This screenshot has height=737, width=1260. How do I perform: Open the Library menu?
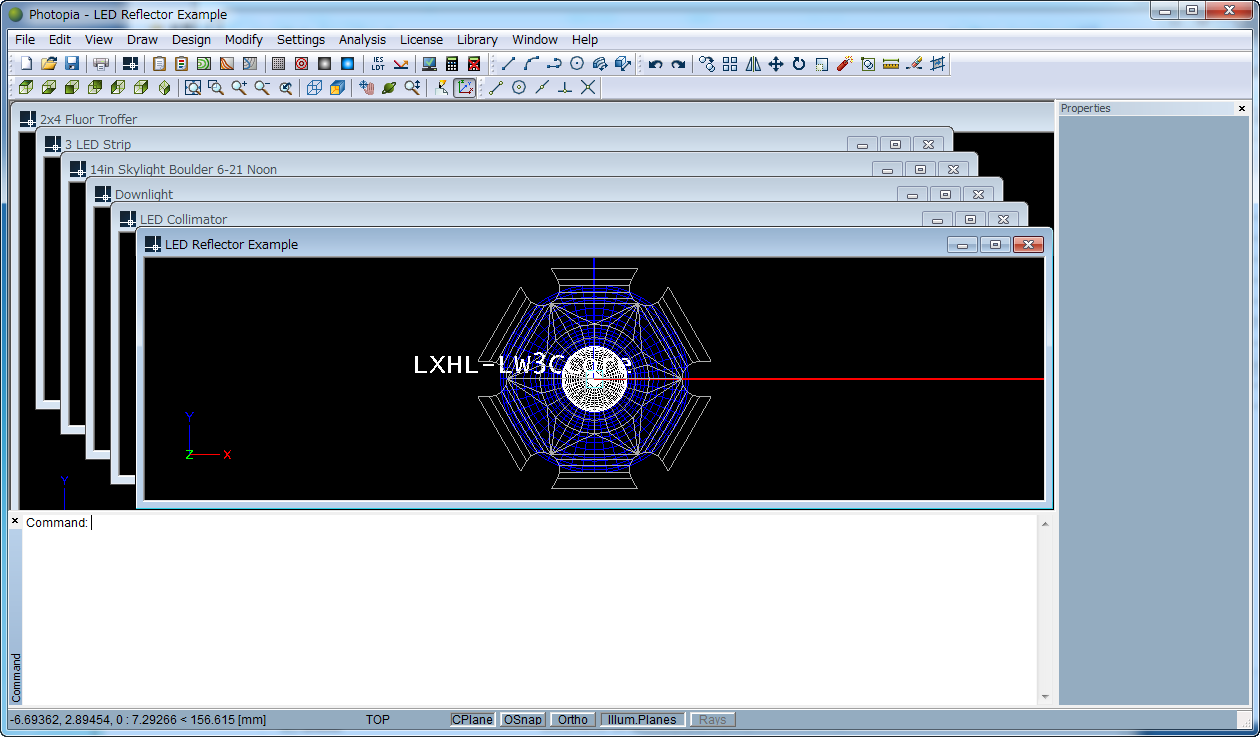(x=477, y=40)
